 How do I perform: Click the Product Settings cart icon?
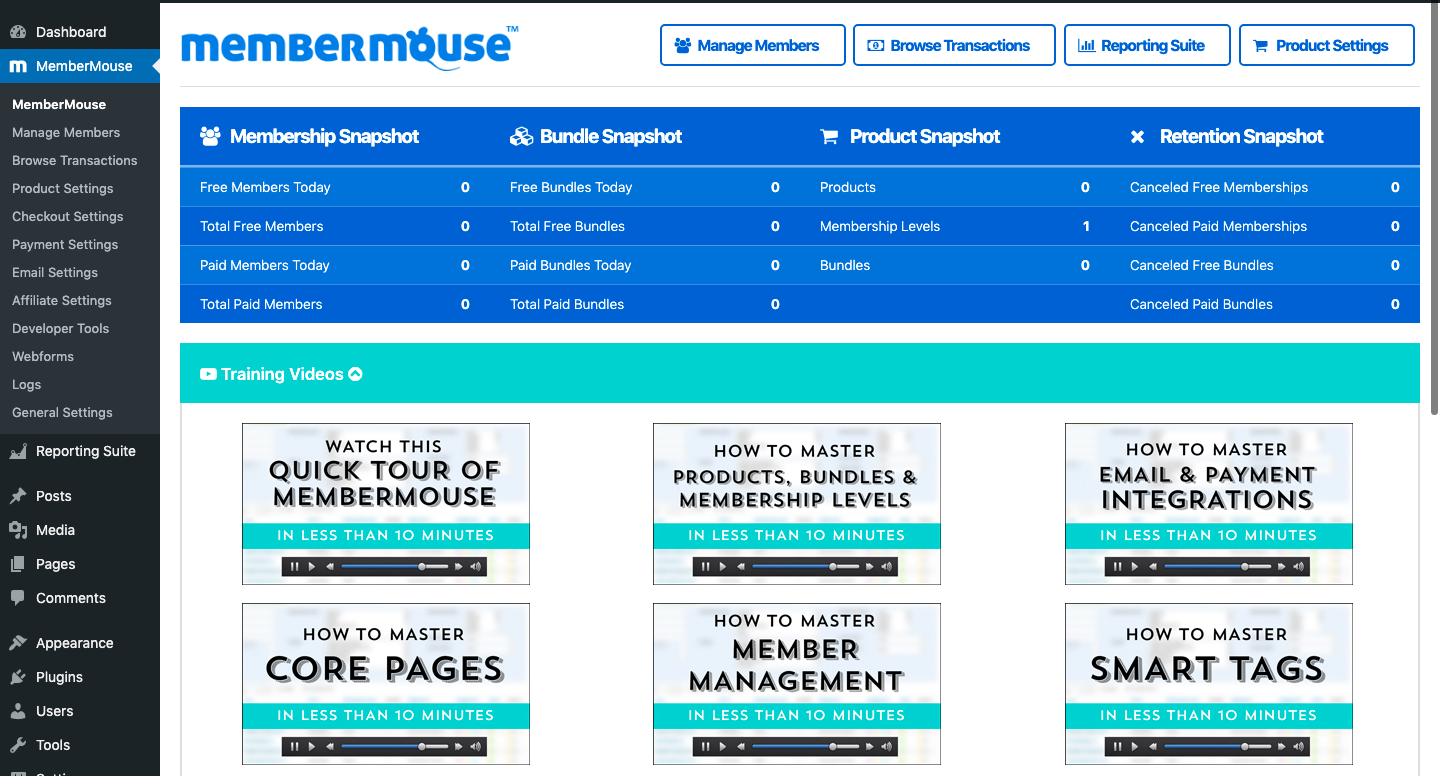click(x=1263, y=45)
